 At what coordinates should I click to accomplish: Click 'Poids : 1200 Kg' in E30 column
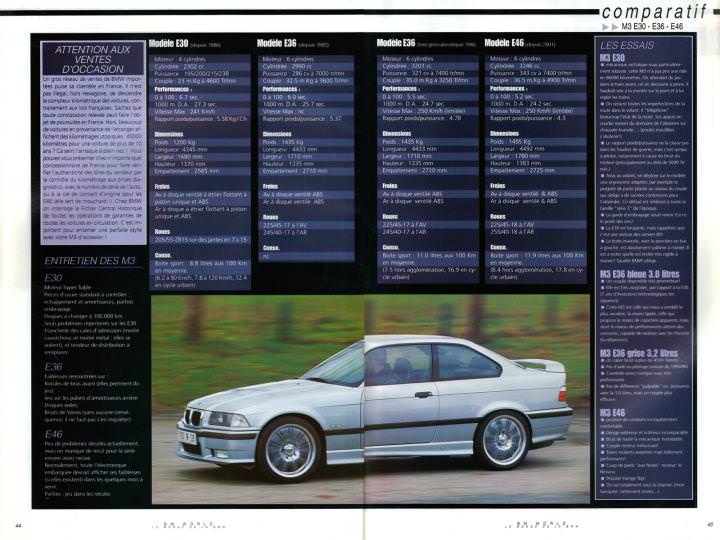(x=174, y=142)
